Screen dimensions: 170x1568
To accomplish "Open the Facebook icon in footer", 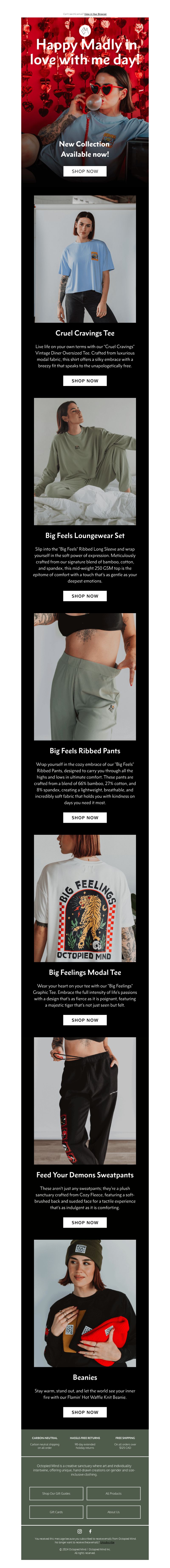I will click(91, 1531).
